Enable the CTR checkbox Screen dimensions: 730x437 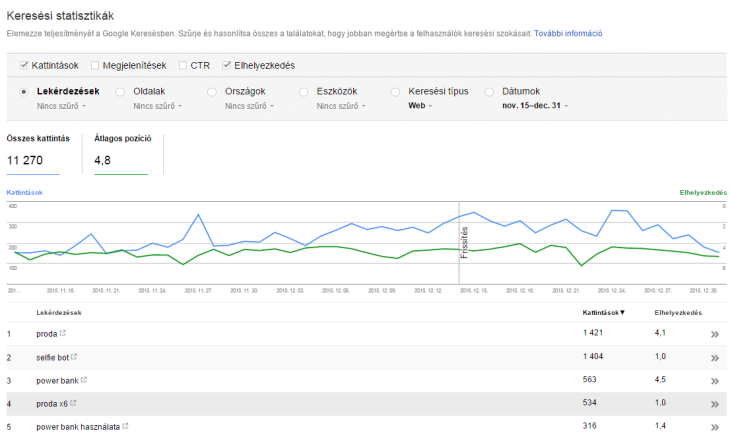183,65
